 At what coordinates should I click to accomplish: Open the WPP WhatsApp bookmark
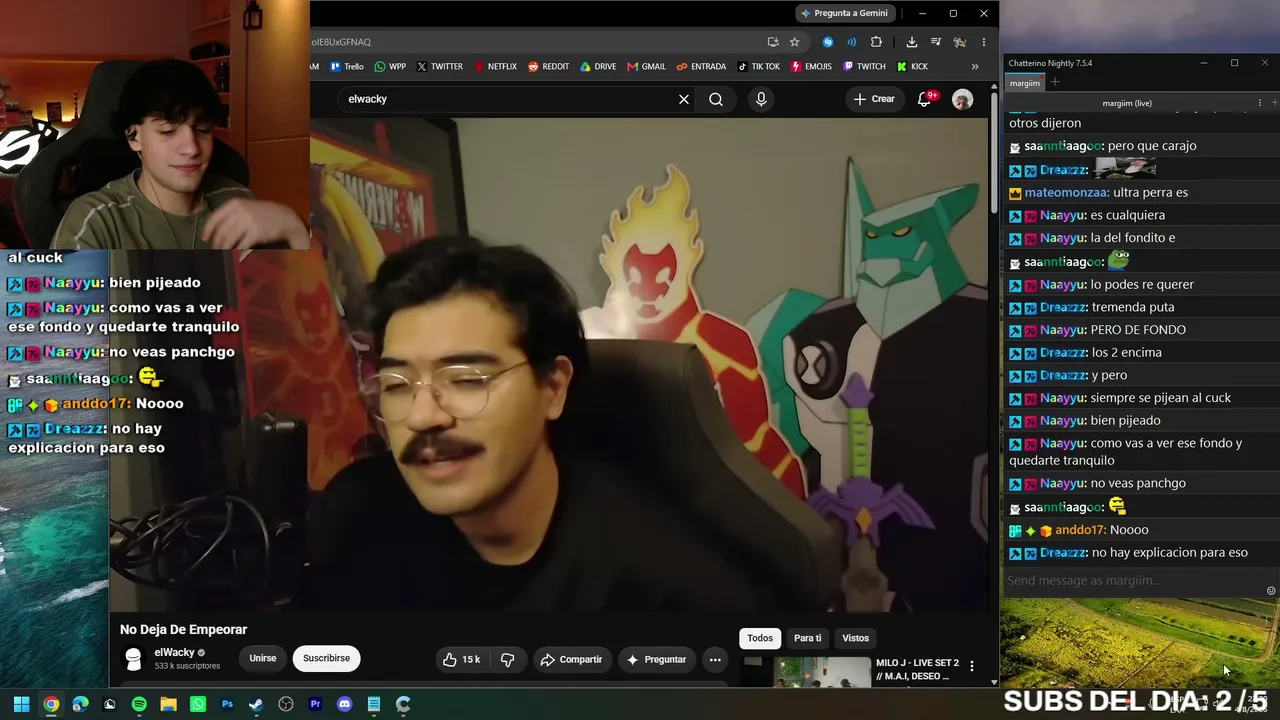(390, 66)
